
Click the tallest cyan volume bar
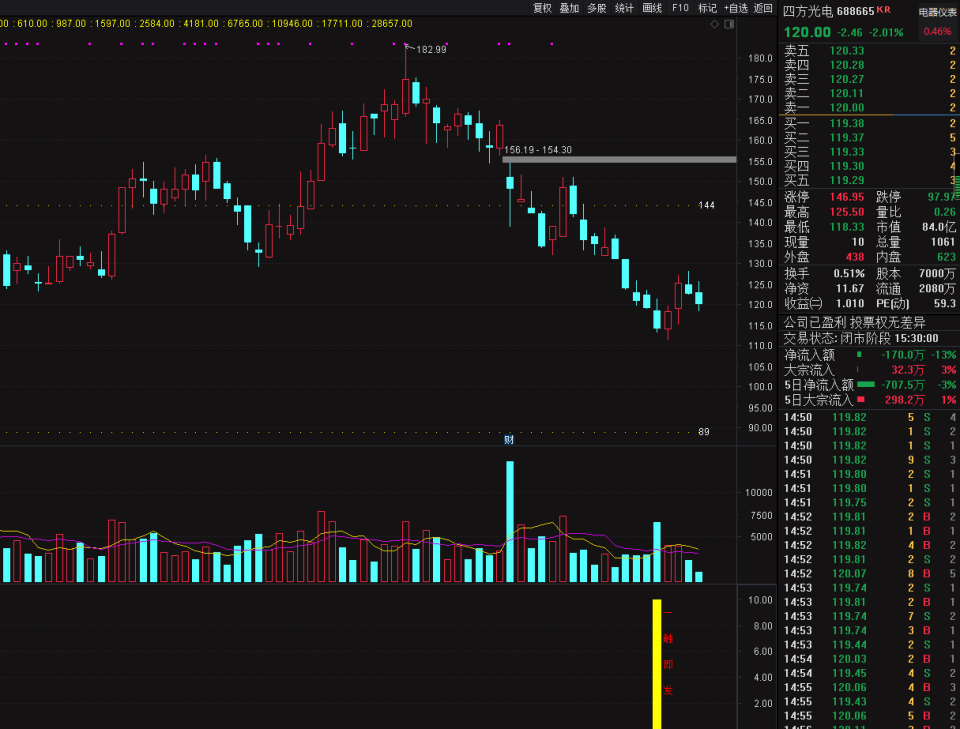(509, 522)
